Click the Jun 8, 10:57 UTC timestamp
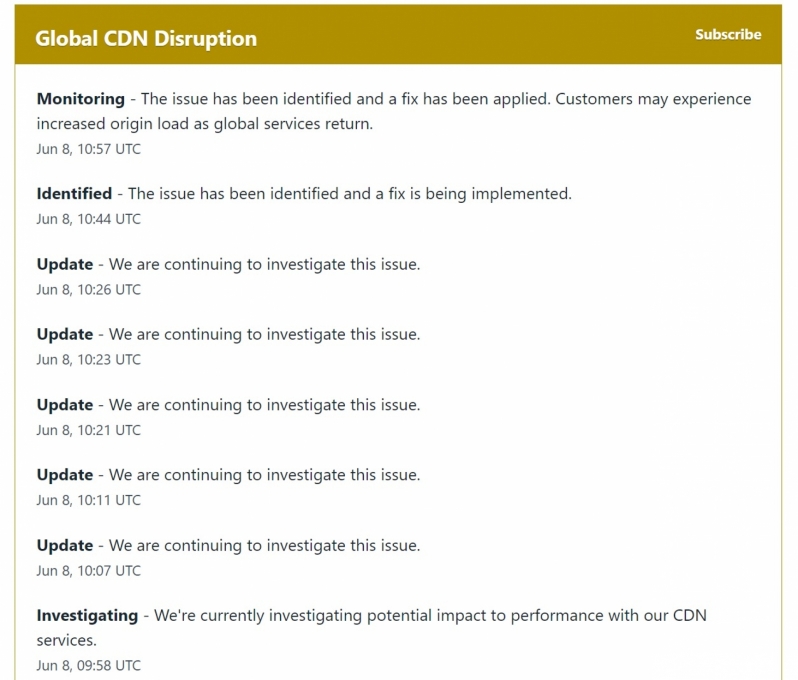This screenshot has height=680, width=798. 89,149
